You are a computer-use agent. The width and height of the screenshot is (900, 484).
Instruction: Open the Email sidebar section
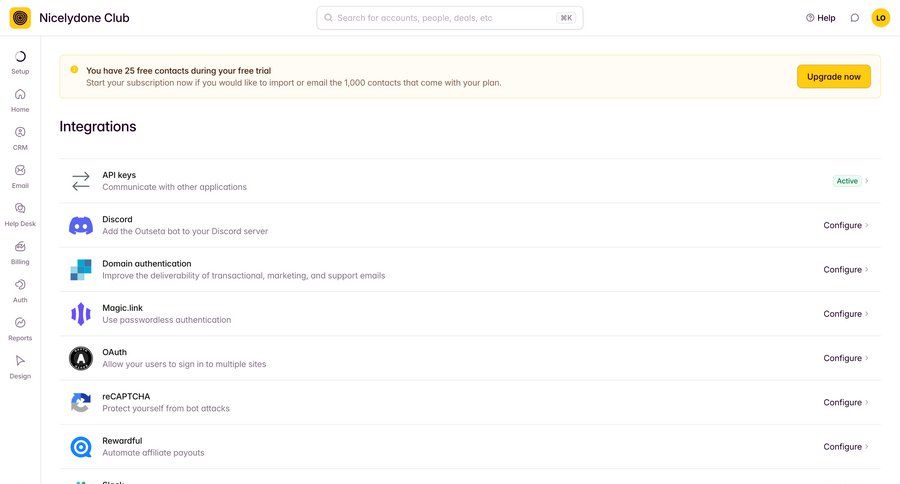[x=20, y=177]
